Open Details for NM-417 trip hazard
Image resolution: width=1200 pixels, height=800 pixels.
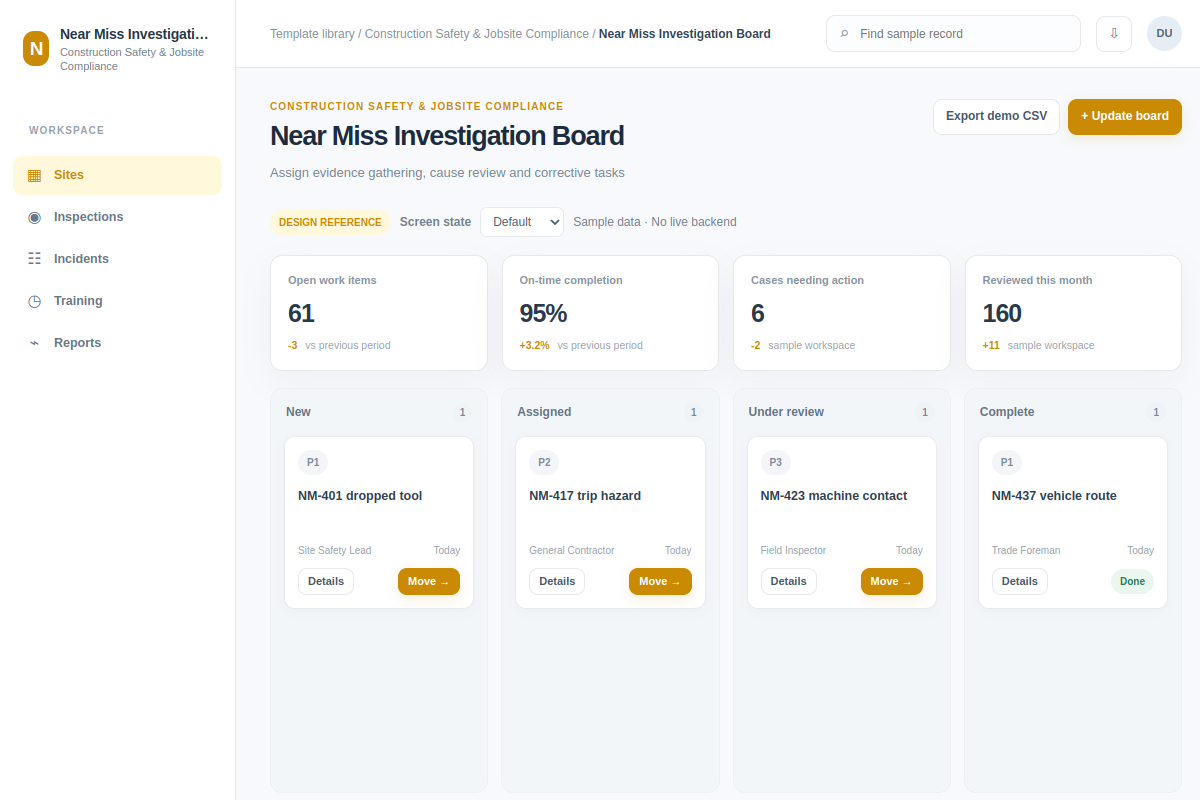[557, 581]
